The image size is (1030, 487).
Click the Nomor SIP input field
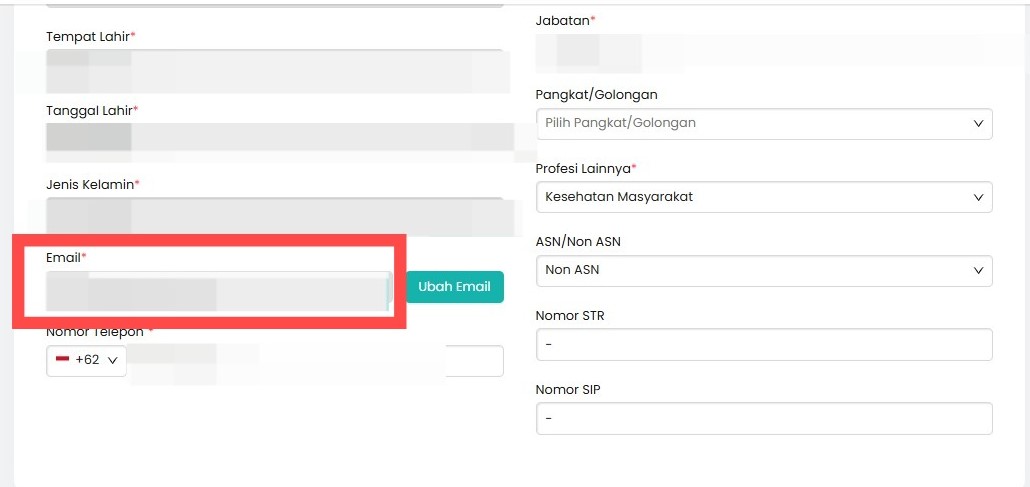[x=764, y=419]
